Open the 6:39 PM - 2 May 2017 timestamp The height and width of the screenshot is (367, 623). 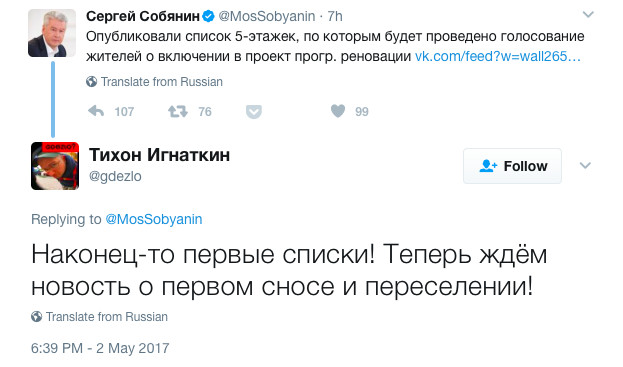point(100,348)
